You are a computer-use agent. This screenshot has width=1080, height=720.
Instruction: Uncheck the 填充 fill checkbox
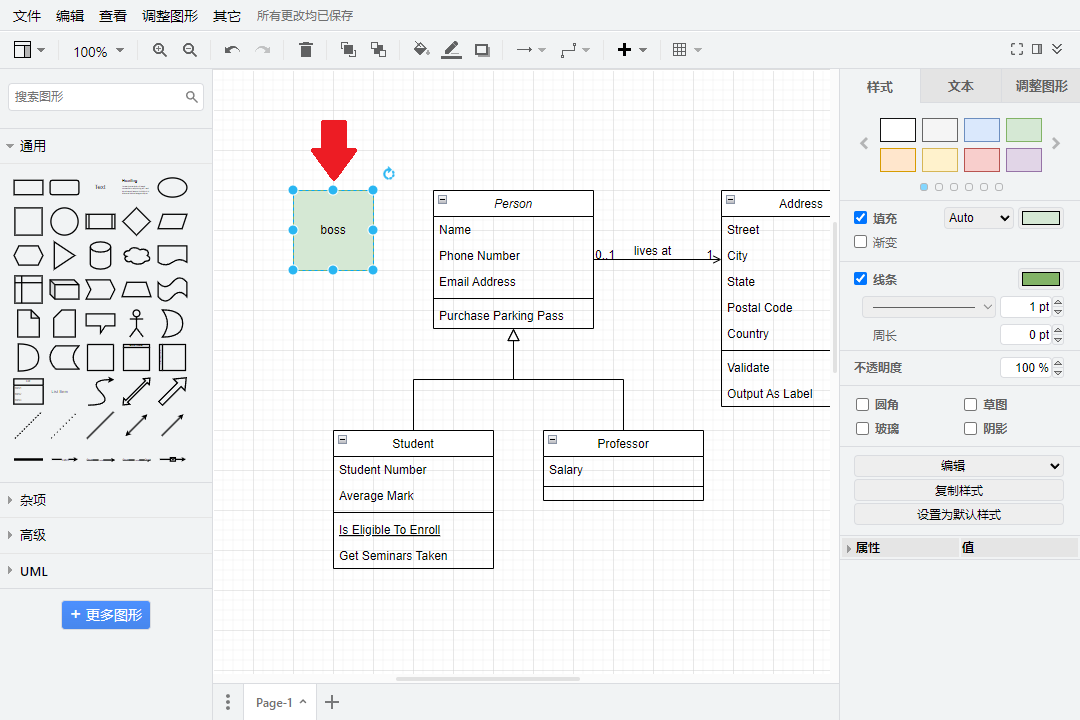(861, 218)
